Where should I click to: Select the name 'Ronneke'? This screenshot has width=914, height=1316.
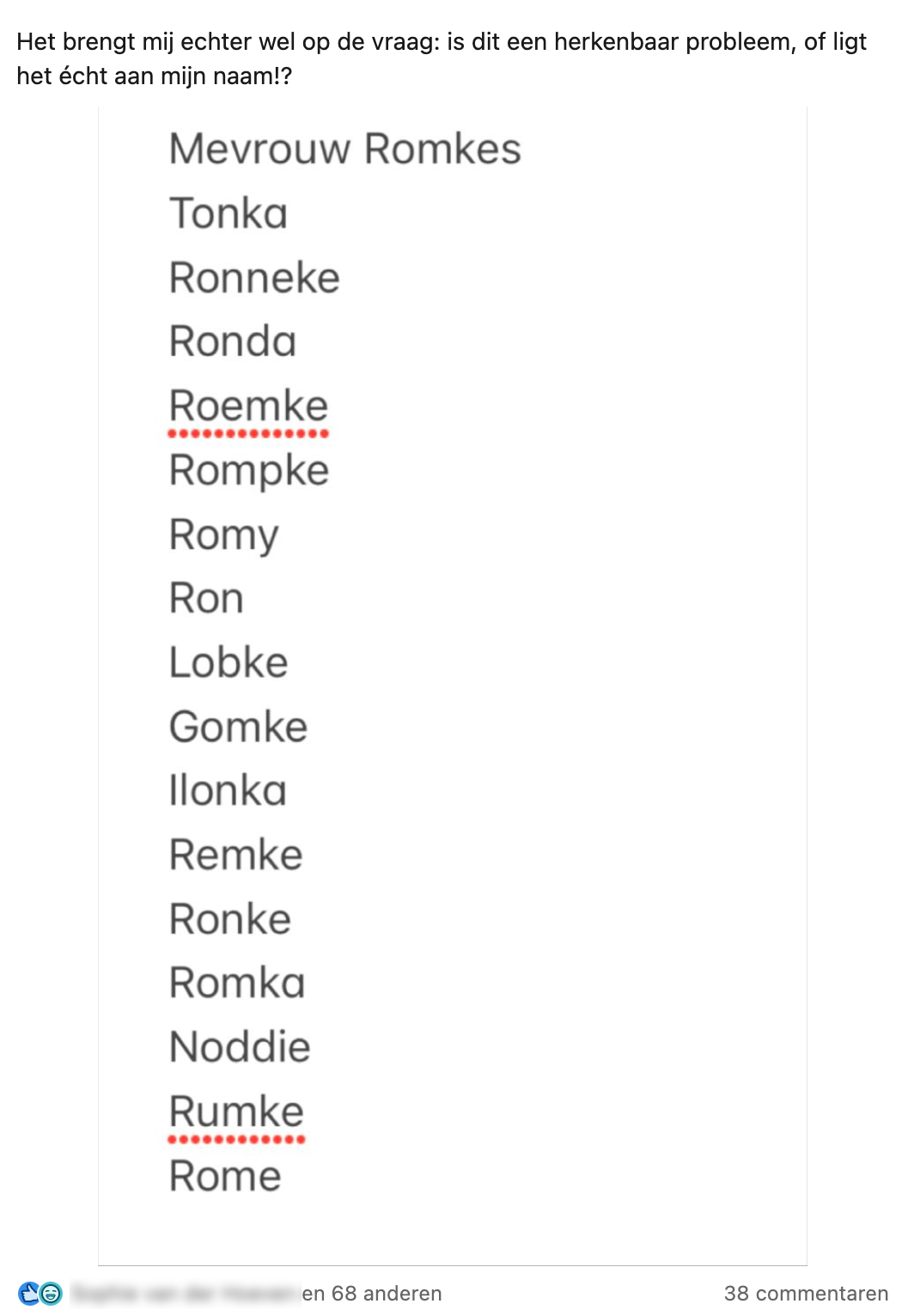click(x=253, y=277)
